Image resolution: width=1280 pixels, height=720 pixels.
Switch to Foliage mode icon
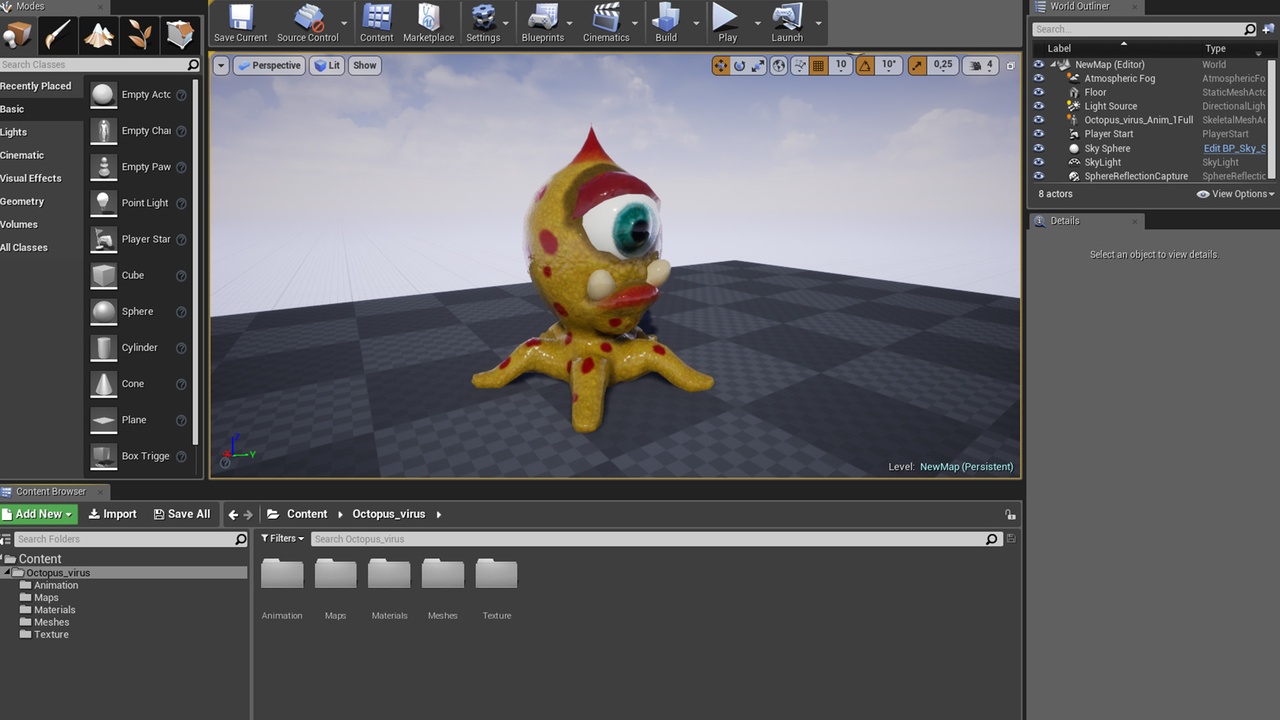tap(139, 35)
